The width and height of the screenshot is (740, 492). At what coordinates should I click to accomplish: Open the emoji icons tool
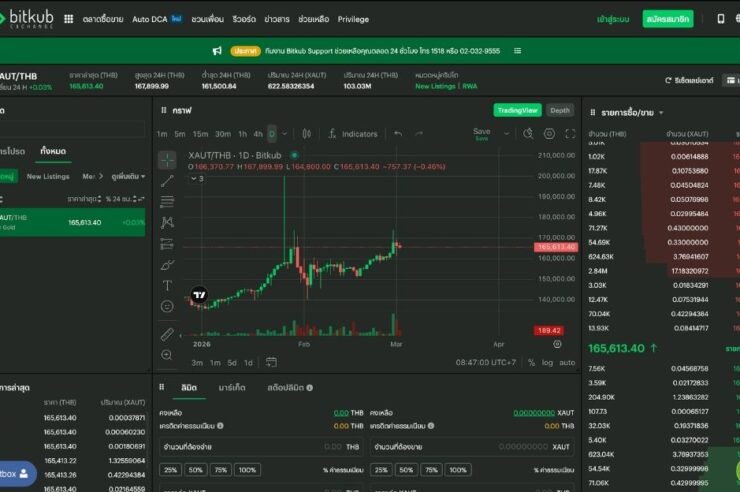coord(167,307)
